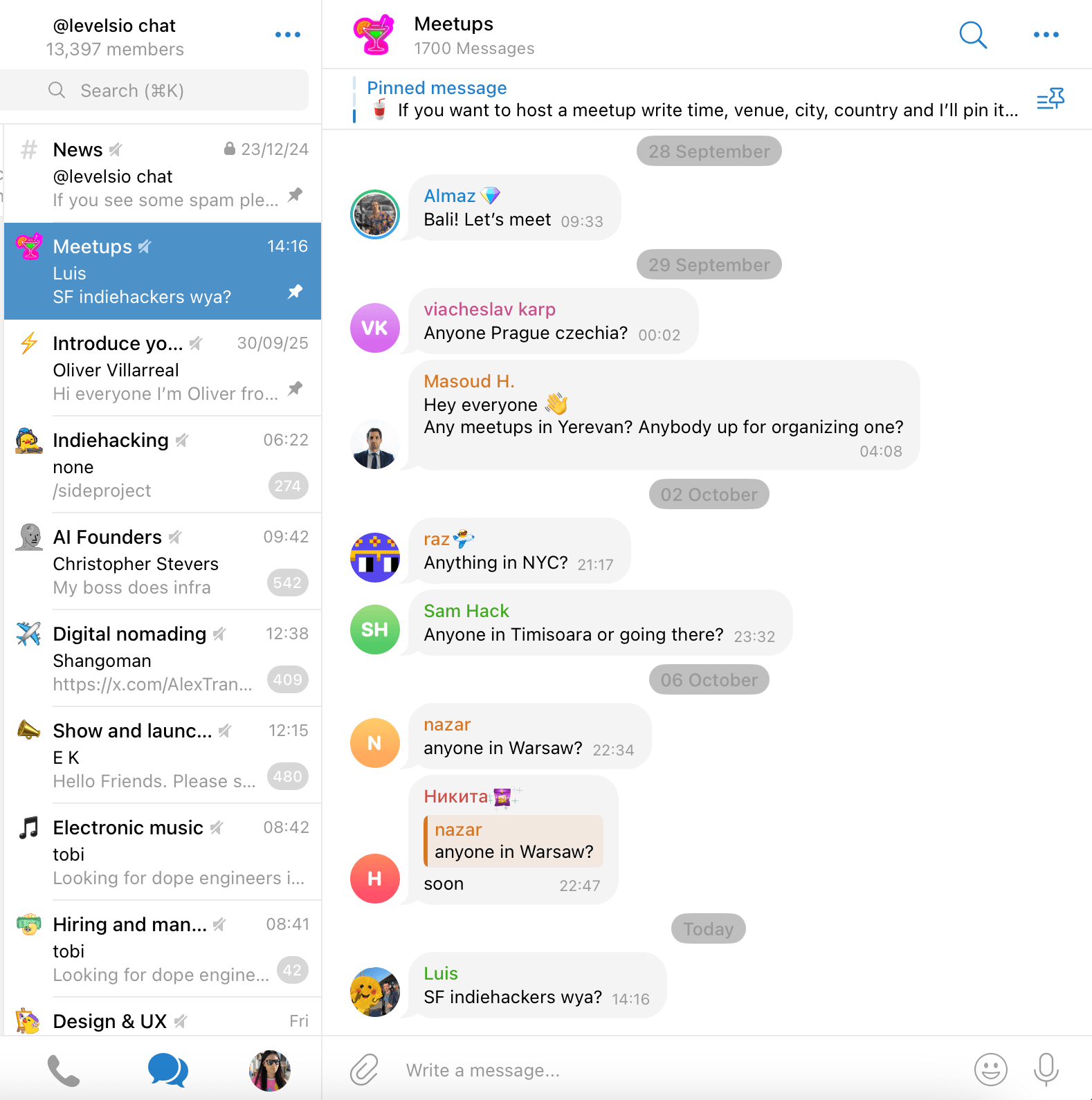Open Meetups topic options menu
Image resolution: width=1092 pixels, height=1100 pixels.
coord(1046,35)
